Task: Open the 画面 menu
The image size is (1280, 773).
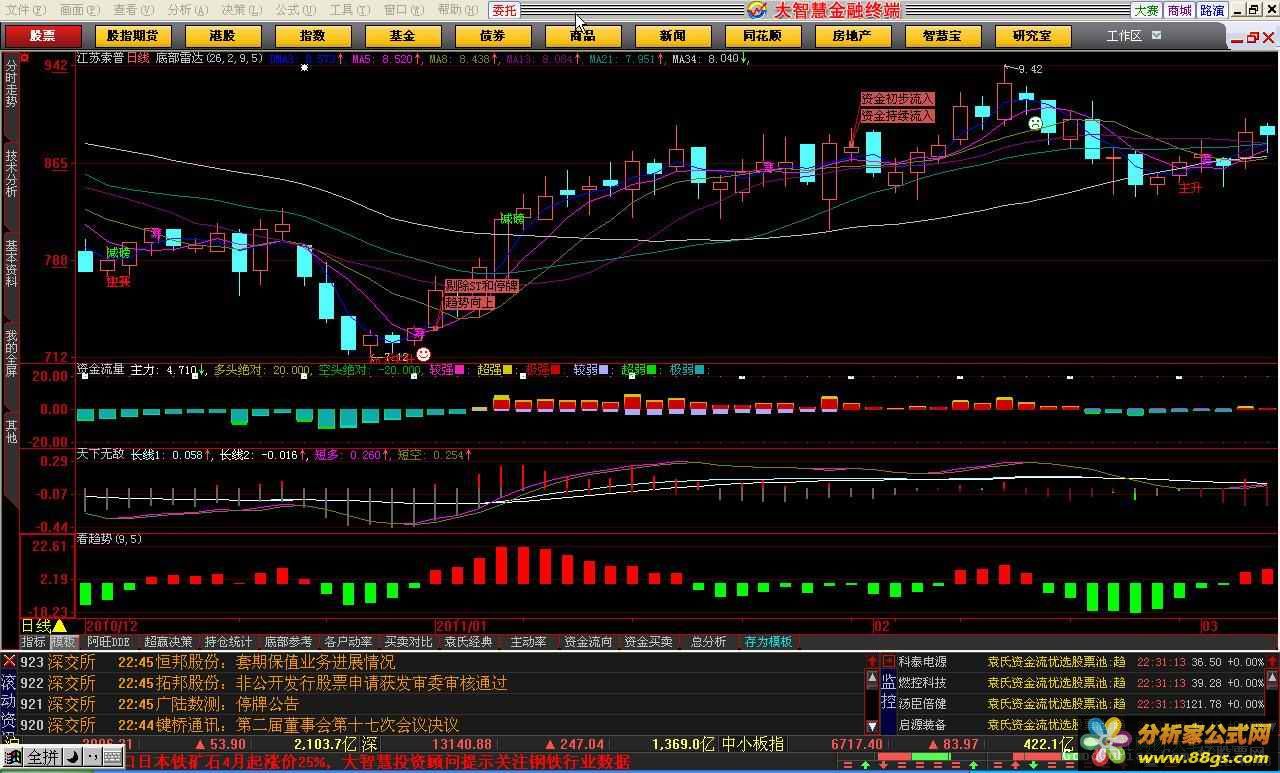Action: [80, 10]
